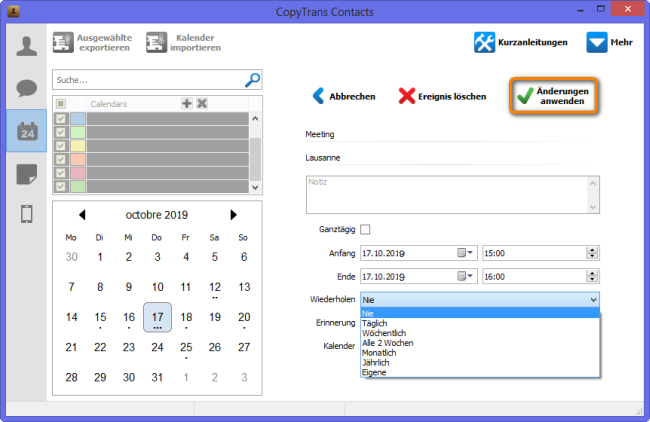Collapse the Wiederholen dropdown arrow
Viewport: 650px width, 422px height.
click(593, 300)
